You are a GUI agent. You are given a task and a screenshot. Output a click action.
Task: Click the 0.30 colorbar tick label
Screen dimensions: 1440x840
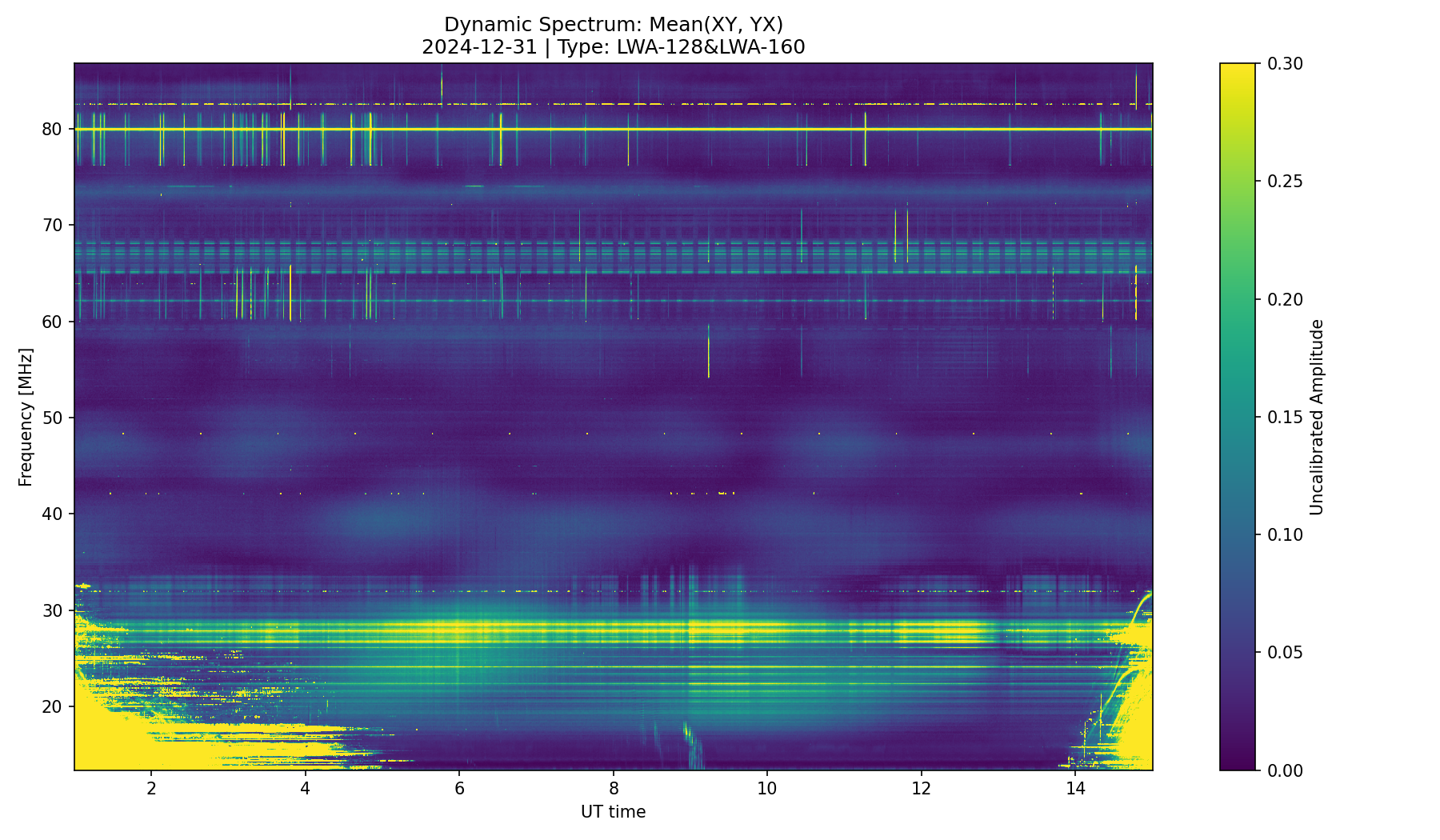point(1285,64)
